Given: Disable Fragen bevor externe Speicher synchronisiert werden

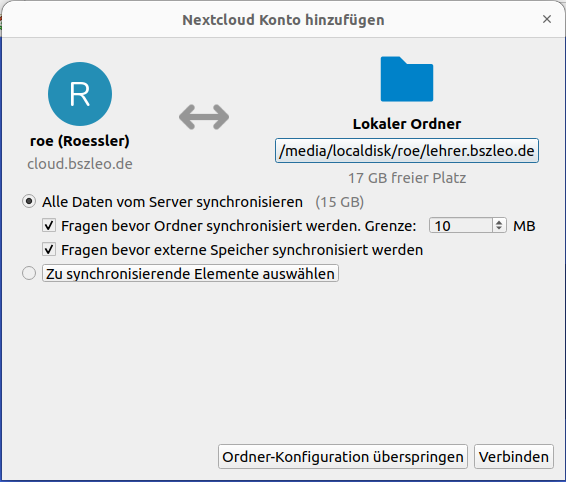Looking at the screenshot, I should coord(49,249).
